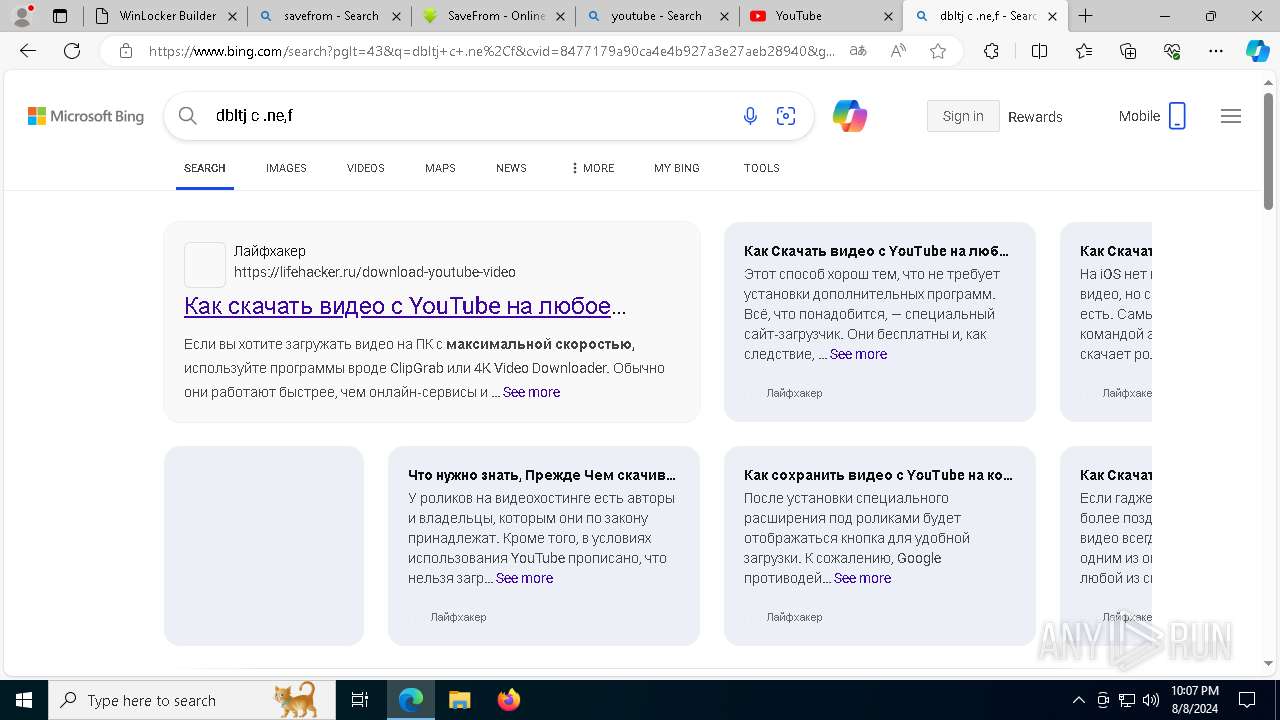
Task: Open the notification center icon
Action: point(1247,700)
